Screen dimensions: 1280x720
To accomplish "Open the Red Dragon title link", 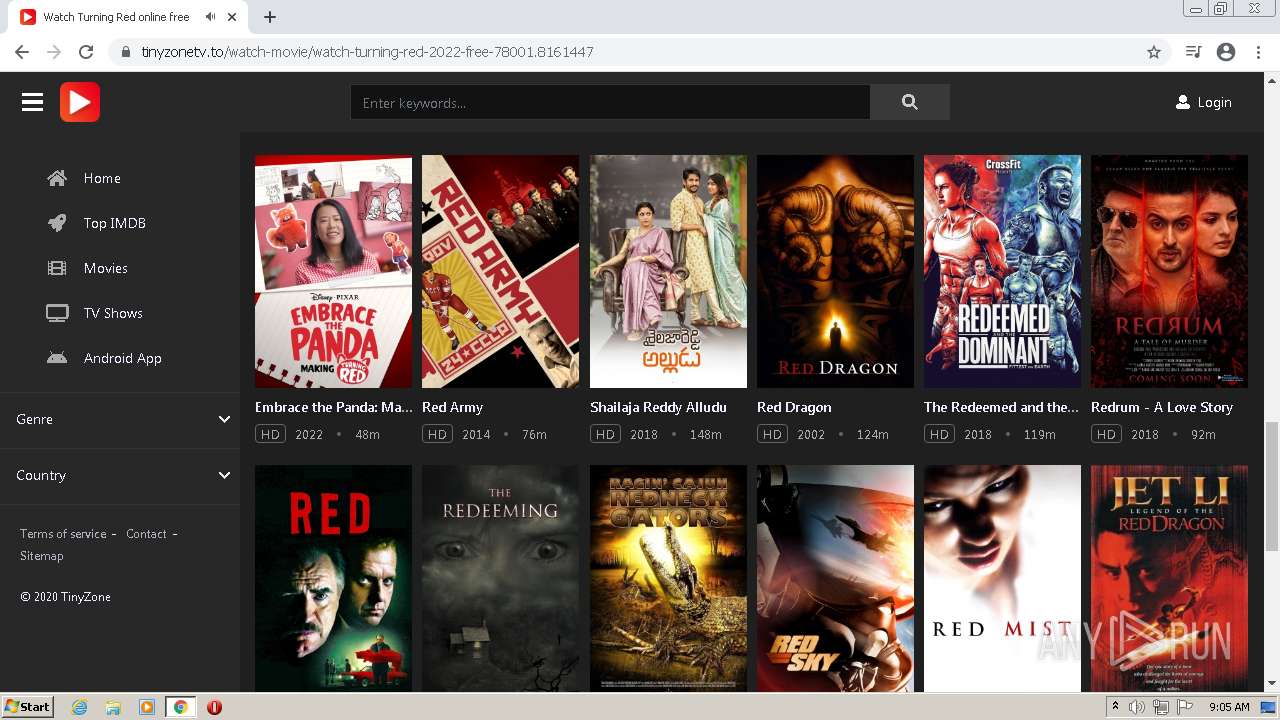I will 794,407.
